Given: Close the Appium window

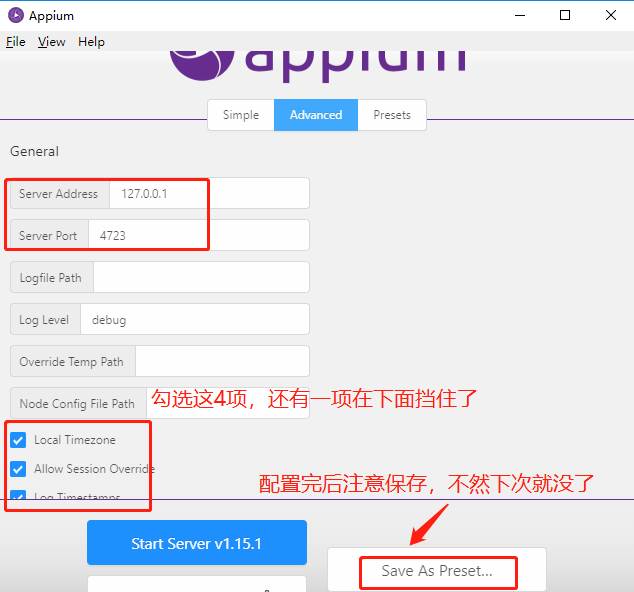Looking at the screenshot, I should 611,15.
